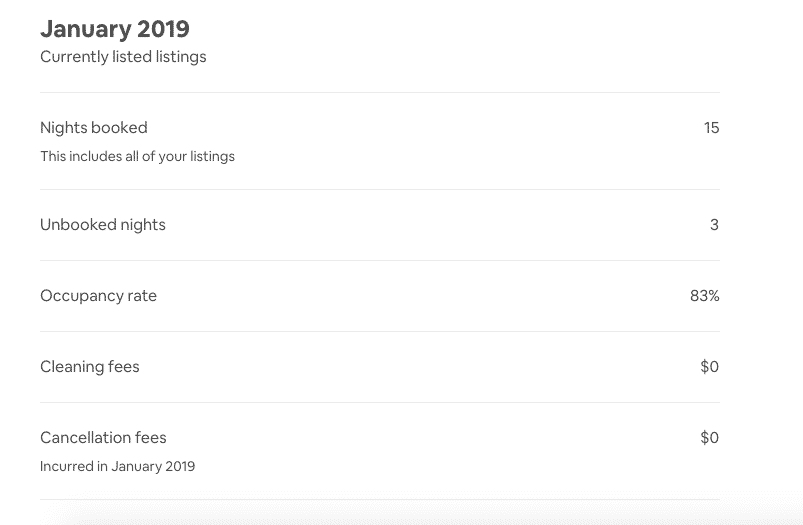Select the $0 Cleaning fees amount
Image resolution: width=803 pixels, height=525 pixels.
pos(710,367)
